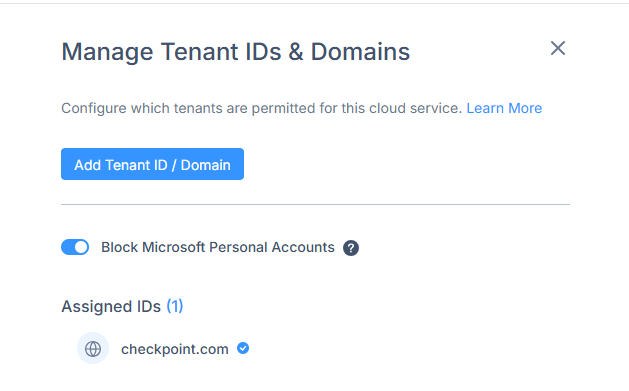Click the blue verified badge after checkpoint.com
The height and width of the screenshot is (391, 629).
coord(243,348)
